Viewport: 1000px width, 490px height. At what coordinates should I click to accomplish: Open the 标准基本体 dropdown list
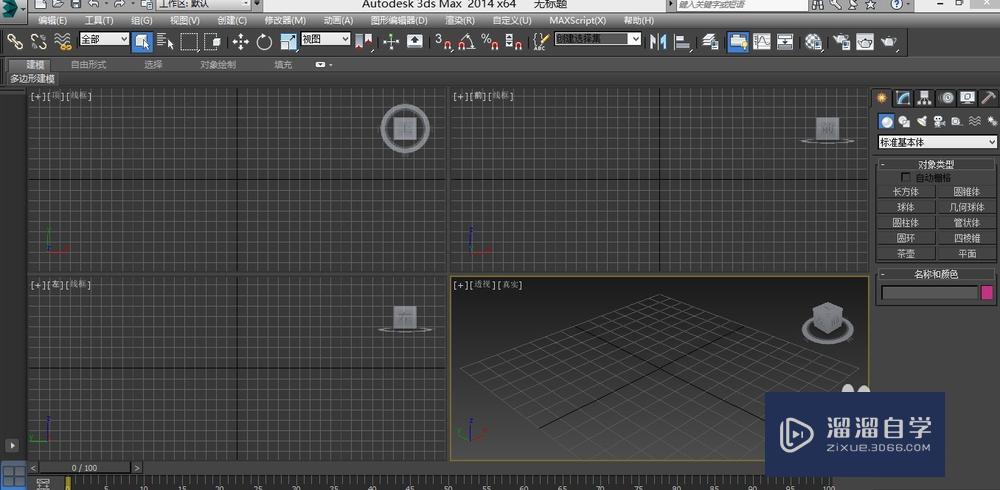(937, 142)
